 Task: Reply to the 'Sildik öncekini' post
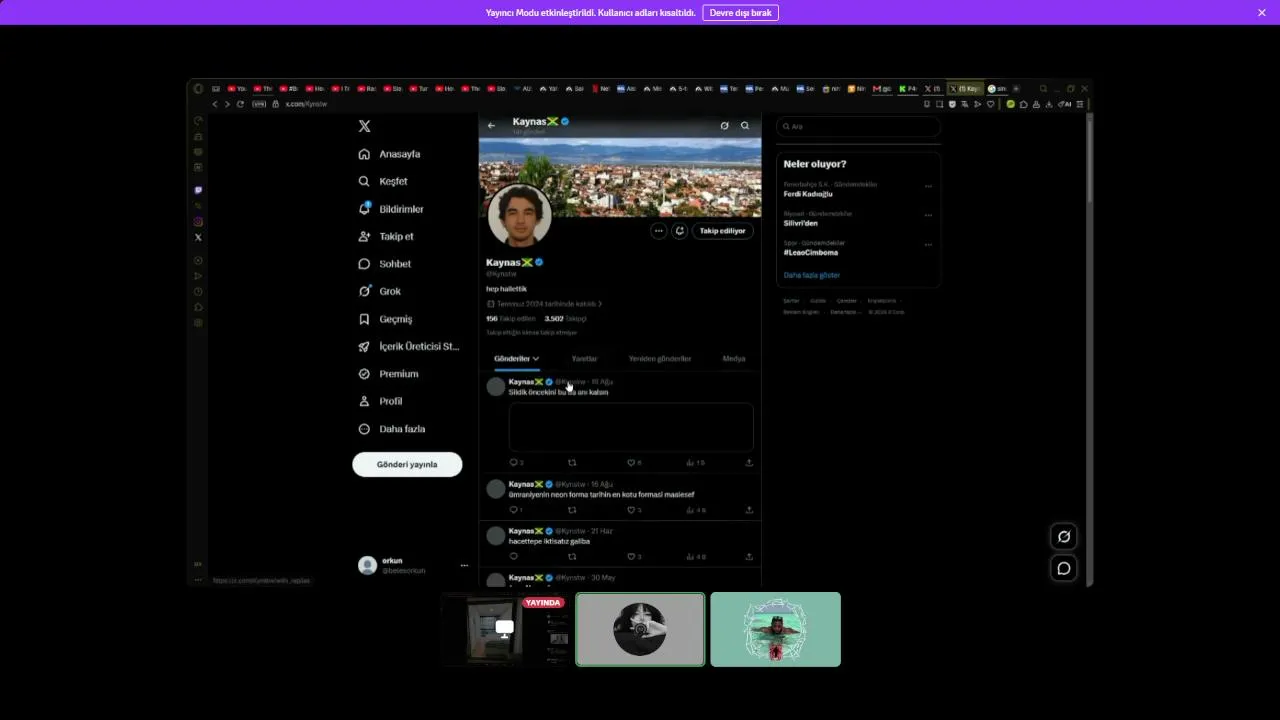[514, 463]
